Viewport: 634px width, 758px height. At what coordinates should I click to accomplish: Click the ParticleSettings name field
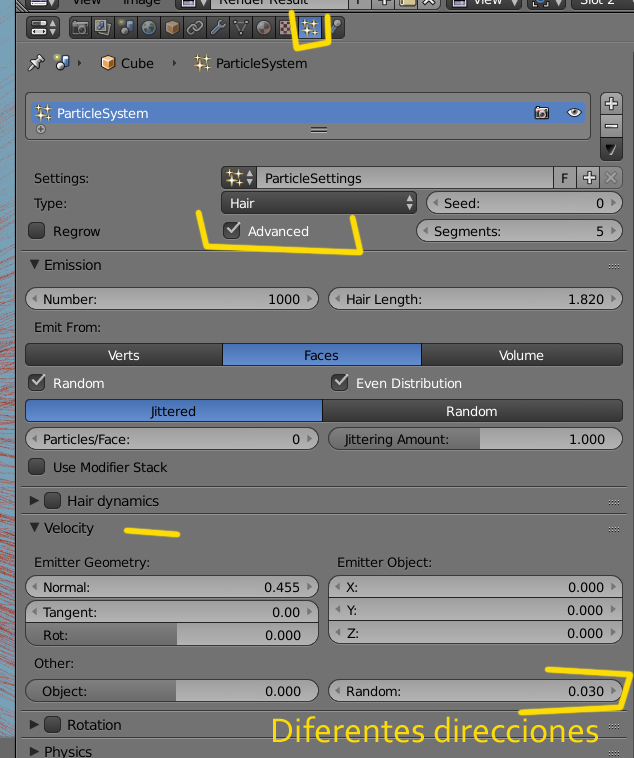tap(403, 178)
